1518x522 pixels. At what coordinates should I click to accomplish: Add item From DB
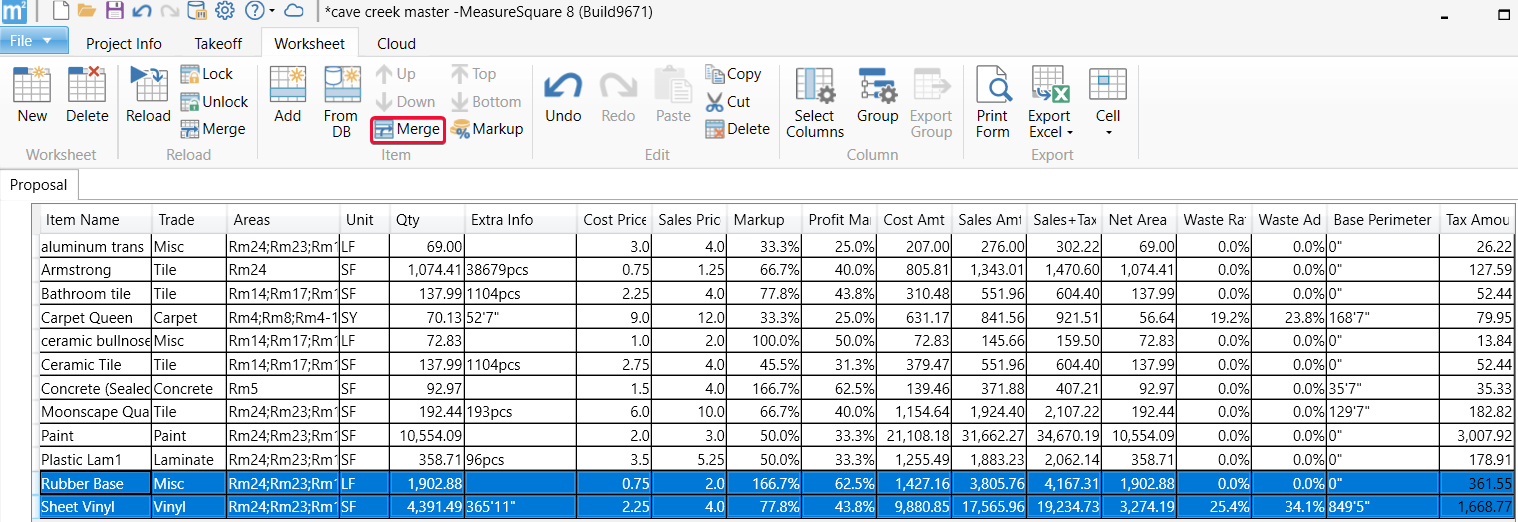click(341, 101)
